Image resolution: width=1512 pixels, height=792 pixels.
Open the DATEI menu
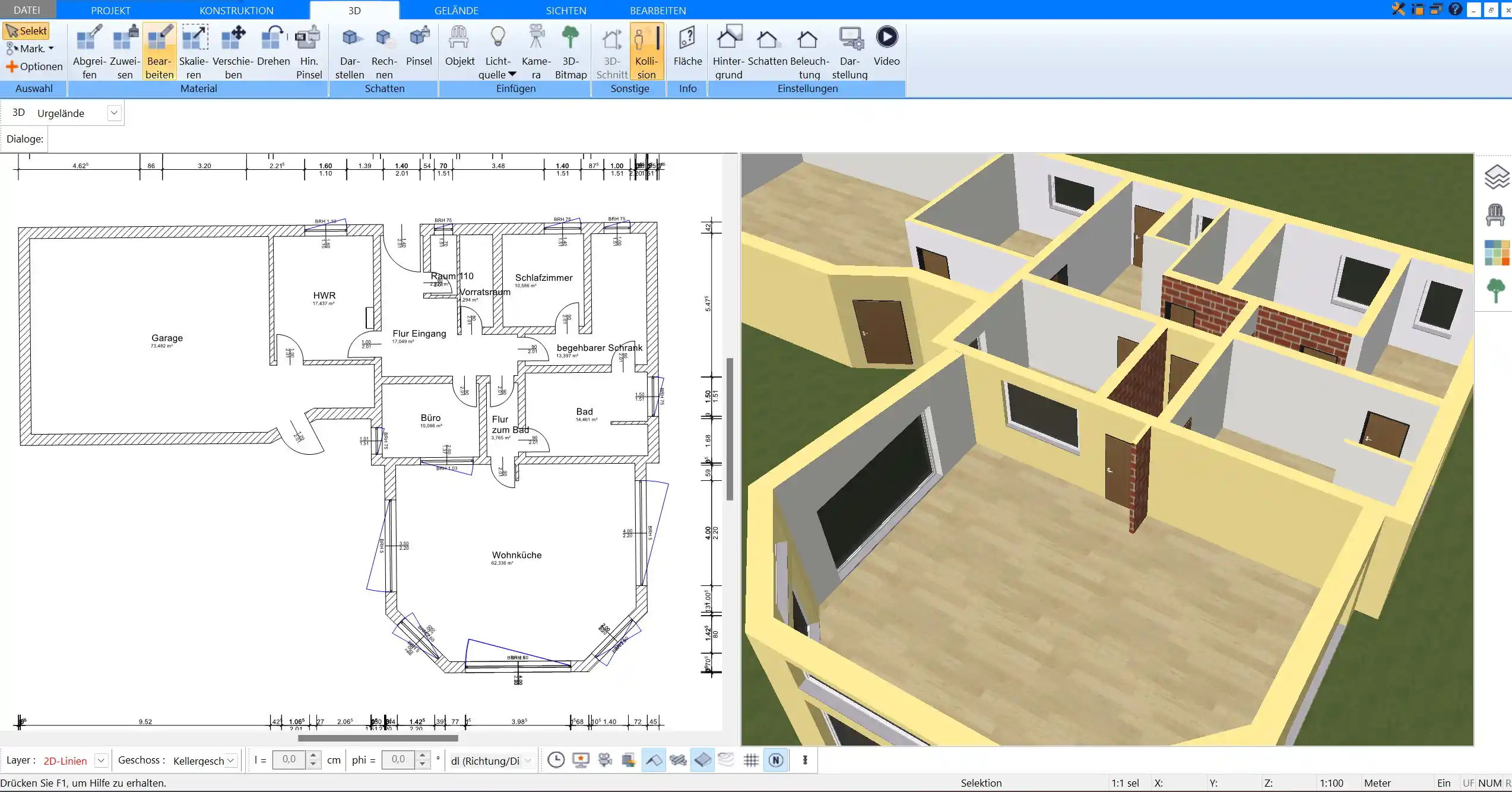tap(27, 10)
